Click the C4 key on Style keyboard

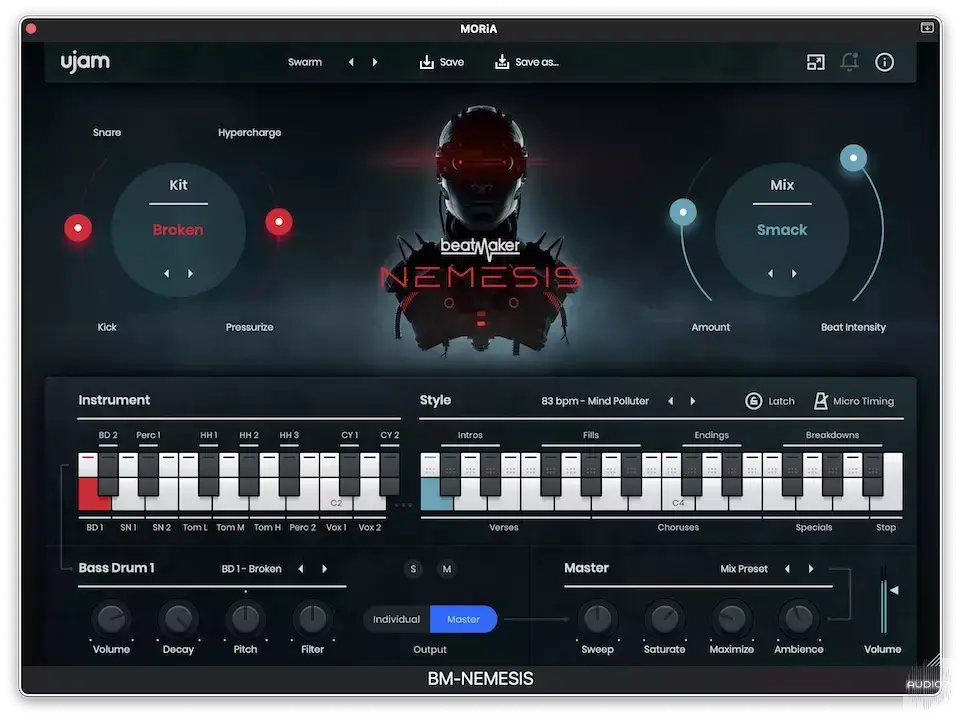coord(678,501)
